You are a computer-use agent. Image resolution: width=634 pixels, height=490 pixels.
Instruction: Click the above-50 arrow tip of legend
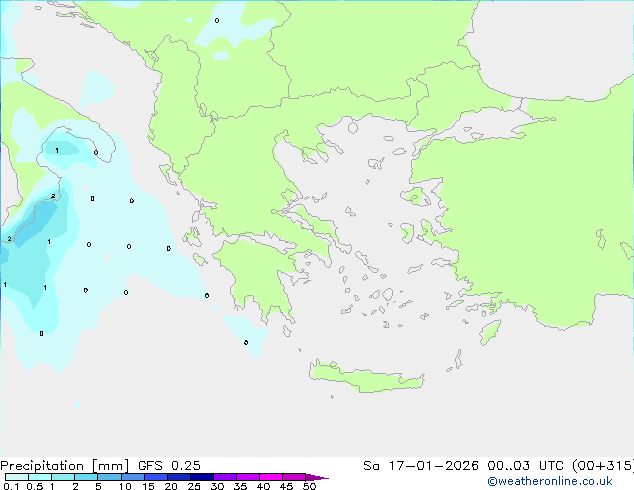point(317,477)
